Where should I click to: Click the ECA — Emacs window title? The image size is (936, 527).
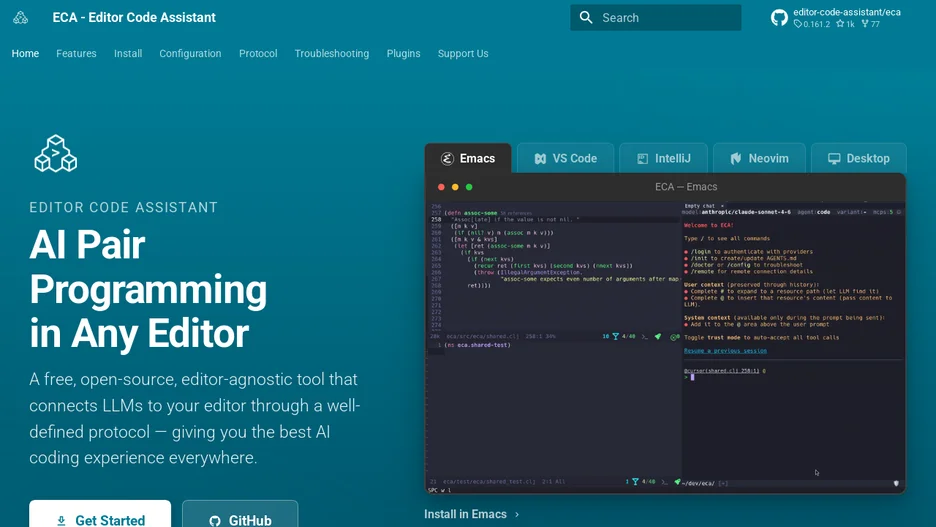[686, 187]
